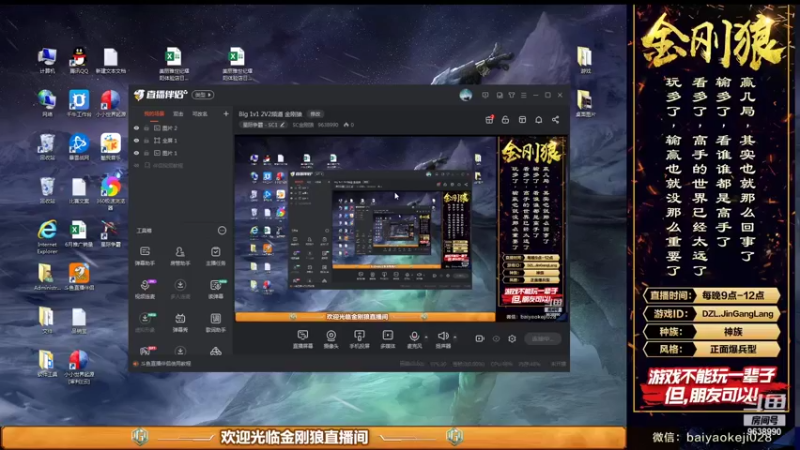Open the Administrator folder on desktop
Screen dimensions: 800x450
point(47,277)
